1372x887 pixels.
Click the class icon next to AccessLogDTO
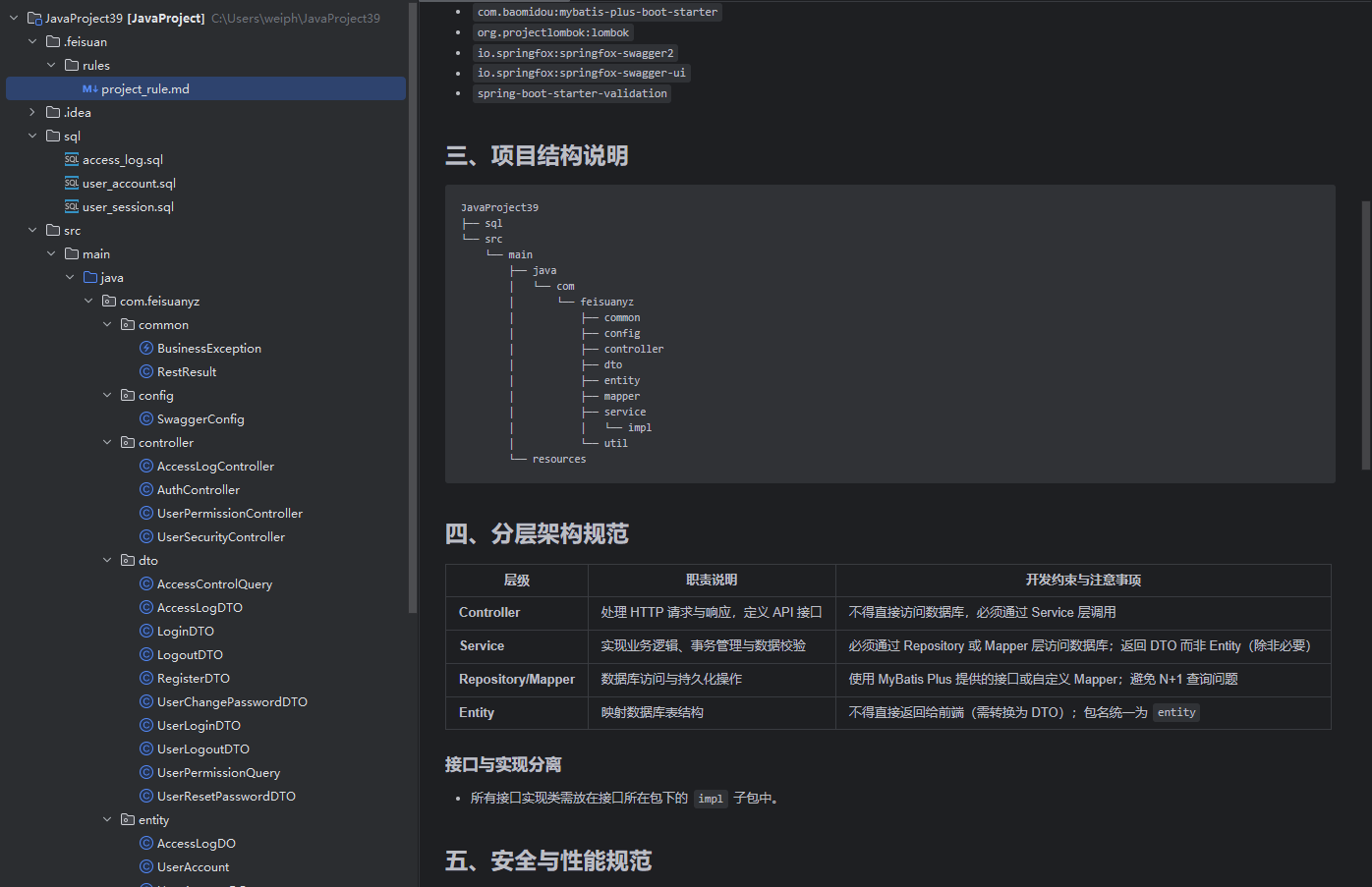tap(146, 608)
